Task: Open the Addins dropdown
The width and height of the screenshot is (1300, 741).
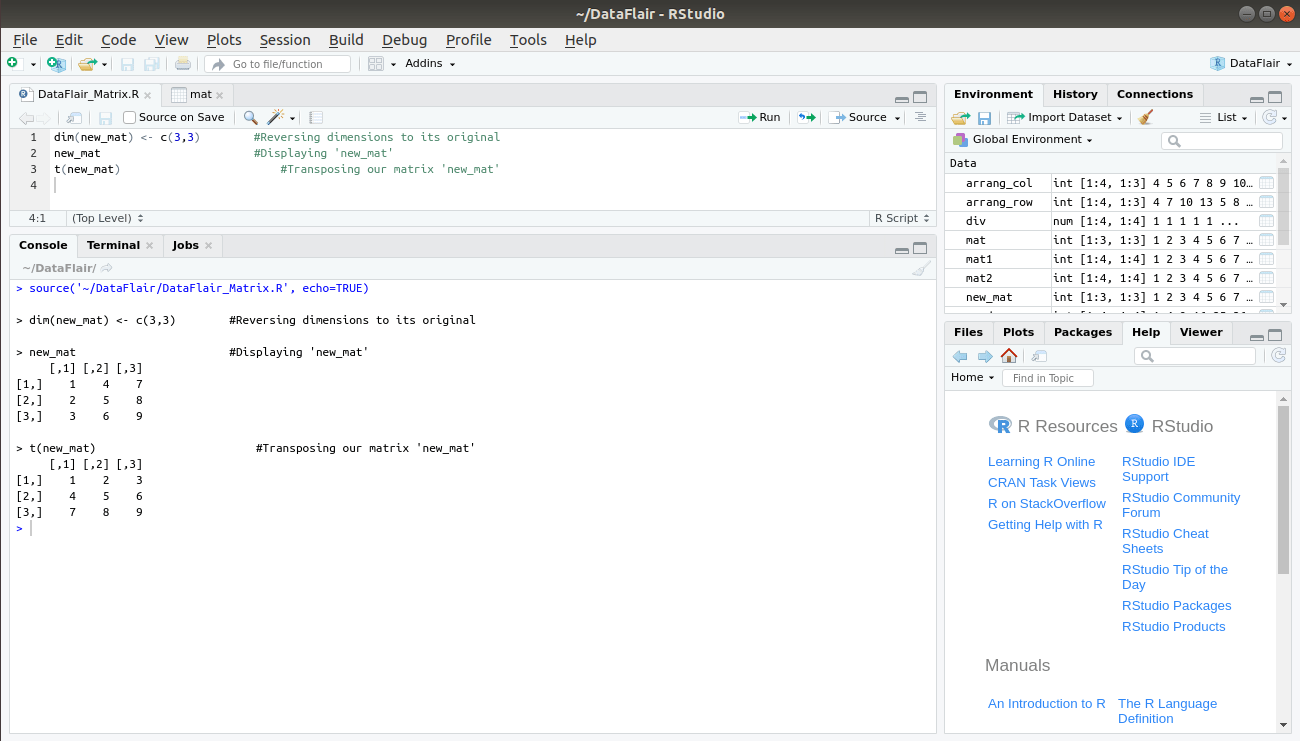Action: (430, 63)
